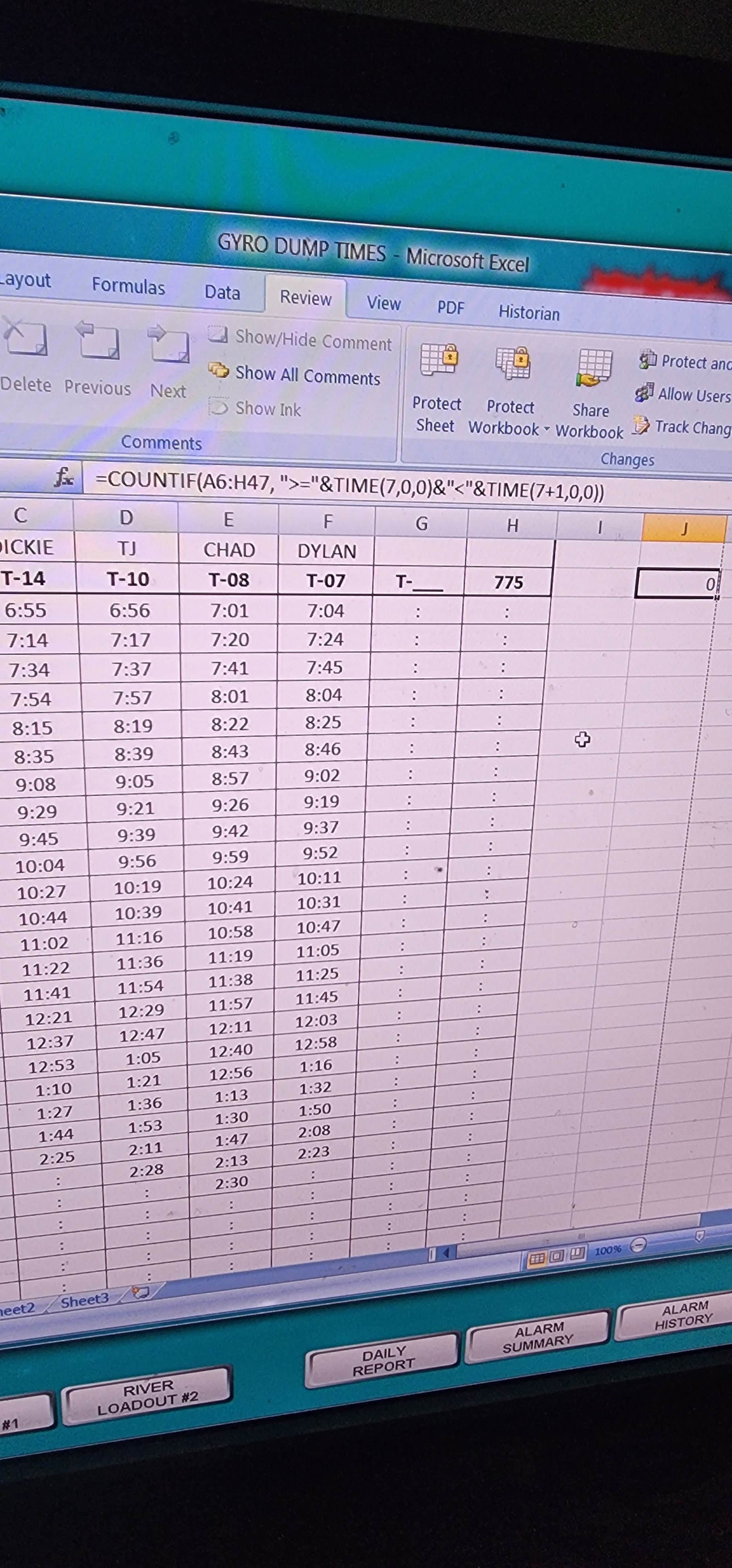Select column E header
Viewport: 732px width, 1568px height.
228,519
